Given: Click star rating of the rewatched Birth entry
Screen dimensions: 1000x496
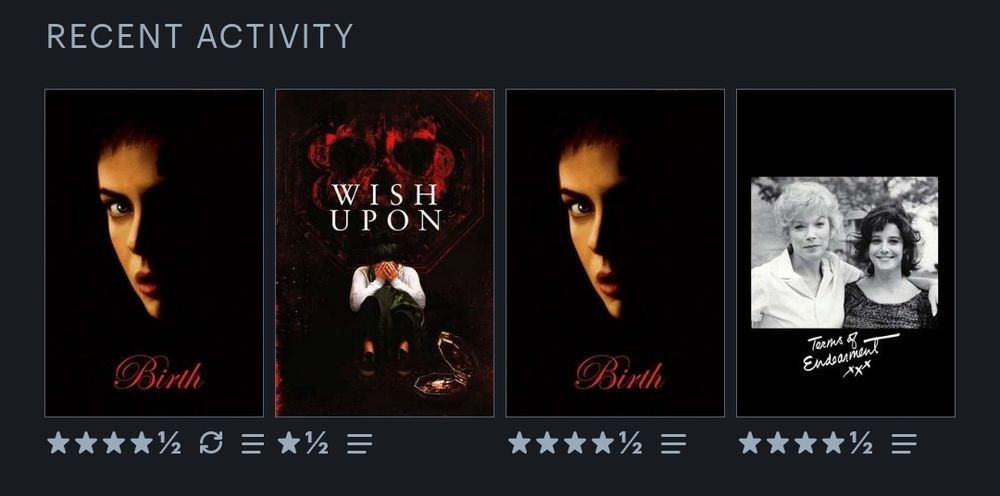Looking at the screenshot, I should (x=114, y=442).
